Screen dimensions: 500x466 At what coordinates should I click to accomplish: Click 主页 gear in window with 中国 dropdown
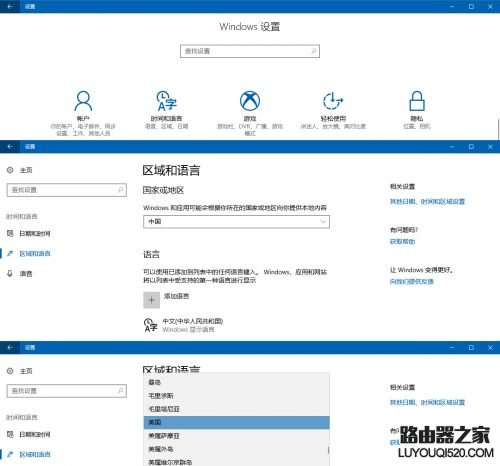(x=10, y=170)
